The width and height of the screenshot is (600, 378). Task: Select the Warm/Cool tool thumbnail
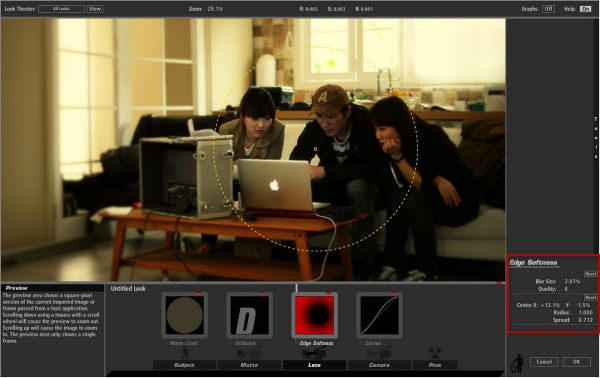point(184,315)
